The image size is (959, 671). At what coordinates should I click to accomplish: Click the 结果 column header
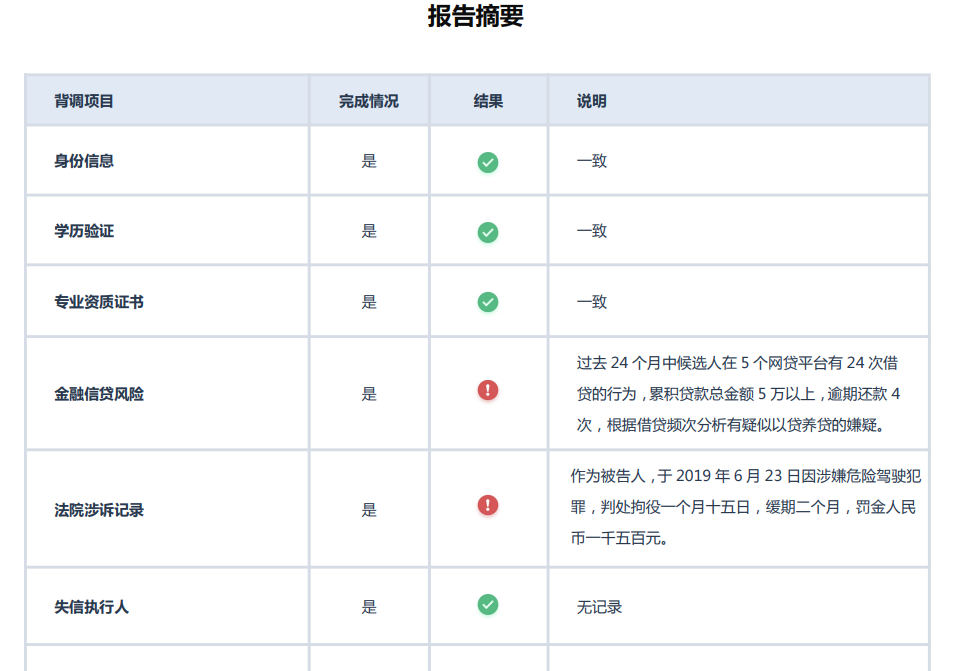coord(488,101)
